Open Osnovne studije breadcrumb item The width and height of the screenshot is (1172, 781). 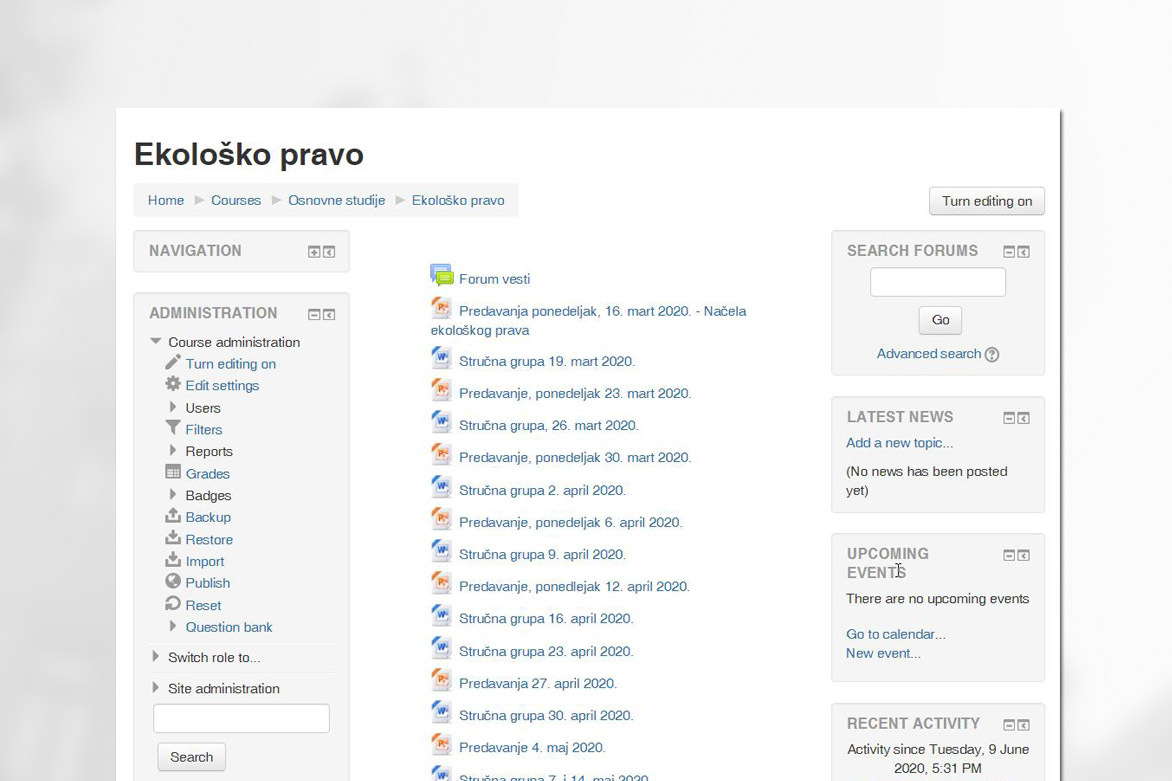[336, 200]
